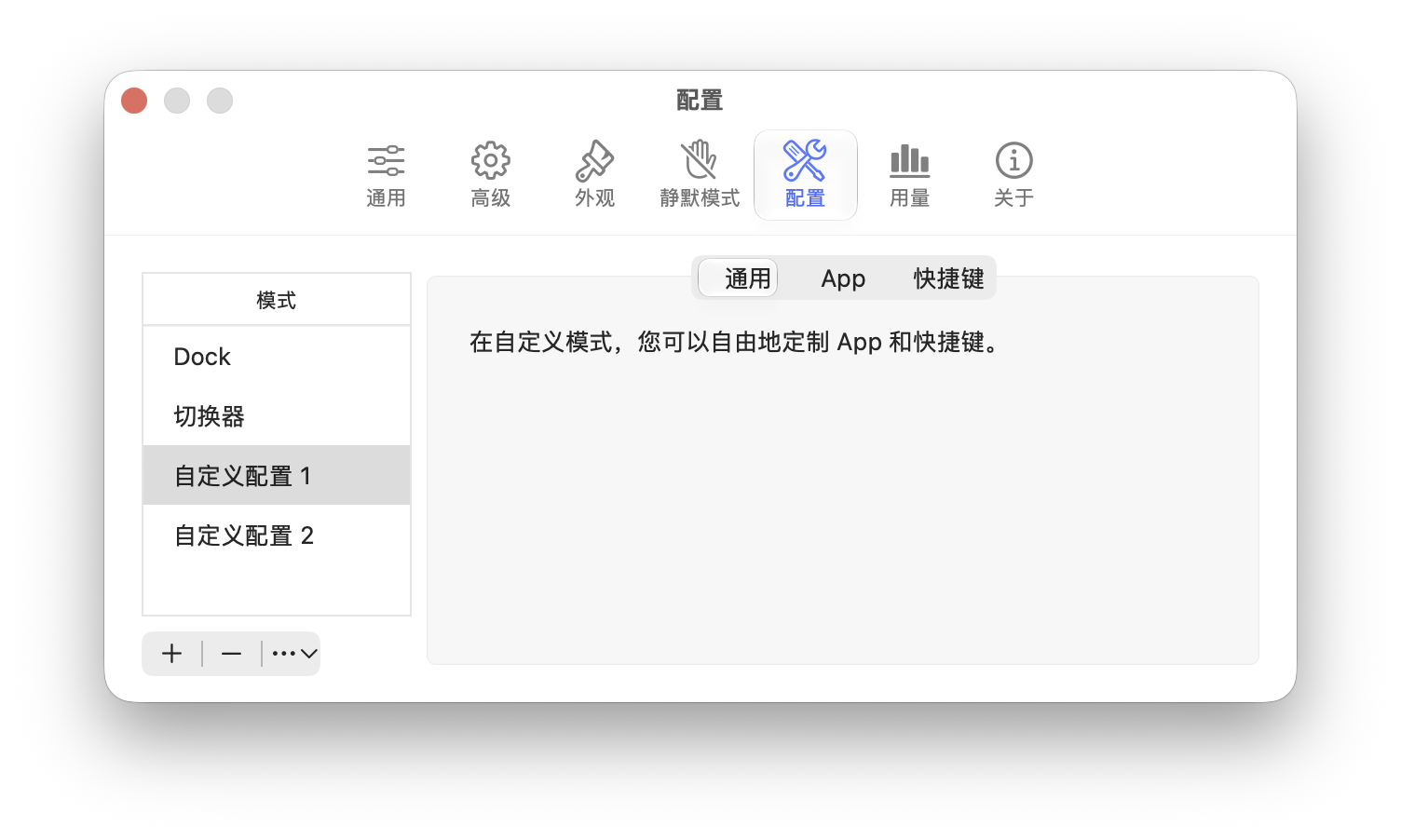Screen dimensions: 1401x840
Task: Click the 模式 column header
Action: click(x=277, y=300)
